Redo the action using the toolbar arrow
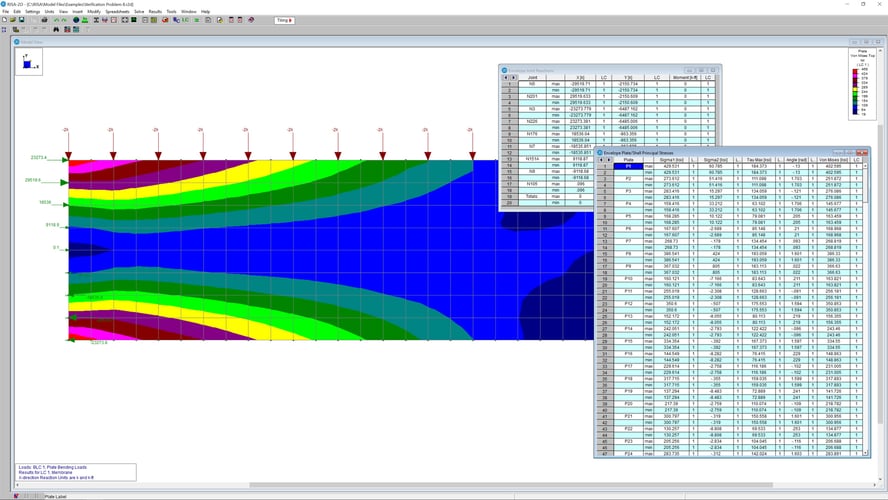888x500 pixels. point(63,20)
